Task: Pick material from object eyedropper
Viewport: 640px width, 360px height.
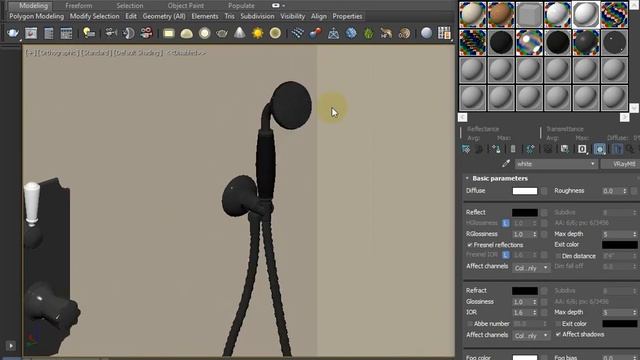Action: point(506,164)
